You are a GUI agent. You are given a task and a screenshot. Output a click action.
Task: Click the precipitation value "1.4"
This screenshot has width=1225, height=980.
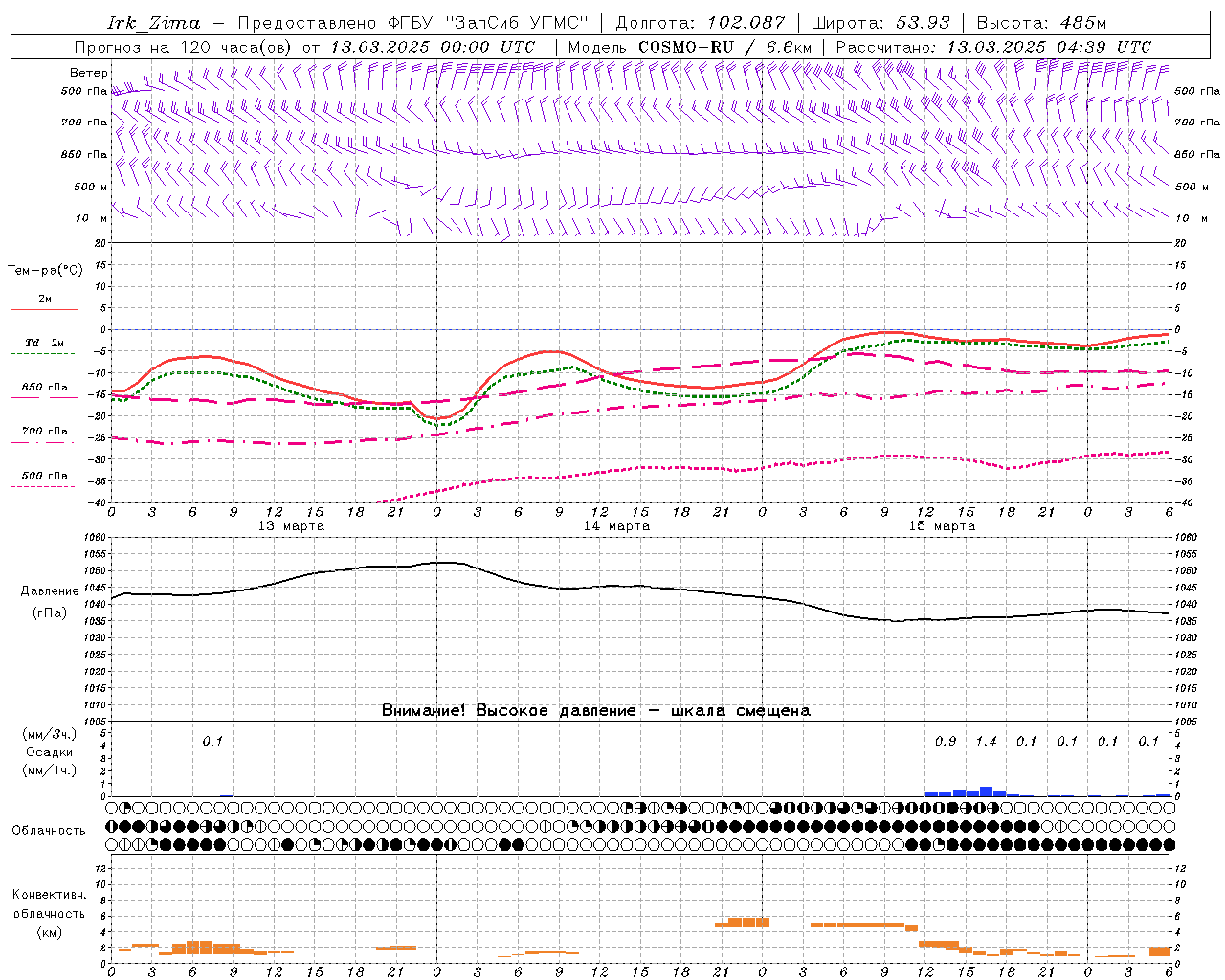tap(986, 742)
